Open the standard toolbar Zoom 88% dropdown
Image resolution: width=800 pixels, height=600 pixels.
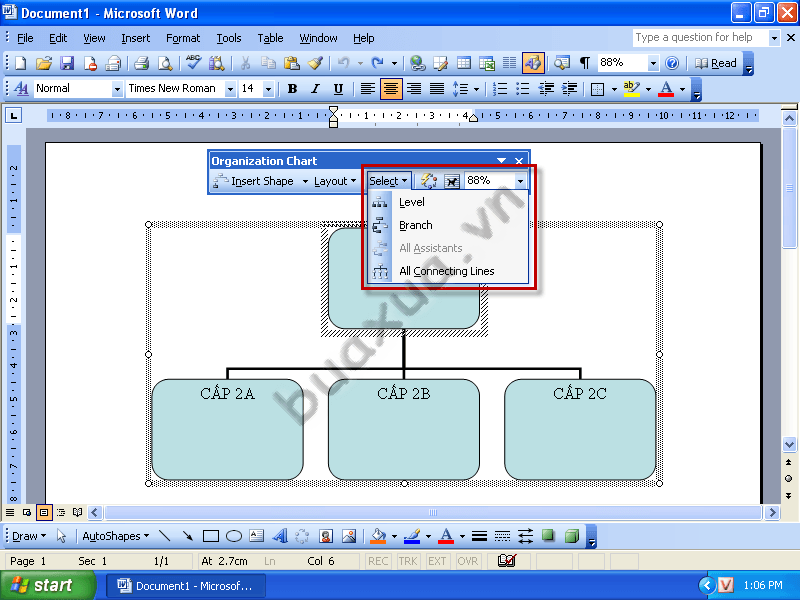[653, 63]
